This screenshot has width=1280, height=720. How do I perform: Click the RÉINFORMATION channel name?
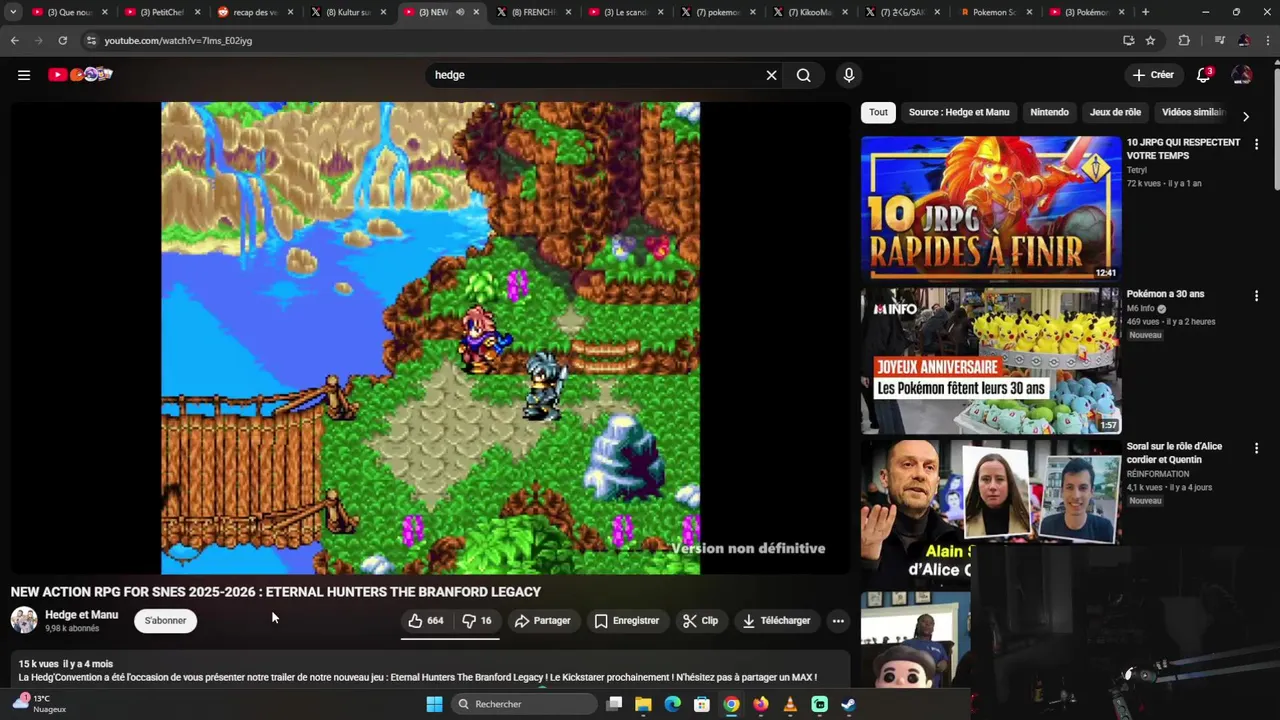point(1158,474)
